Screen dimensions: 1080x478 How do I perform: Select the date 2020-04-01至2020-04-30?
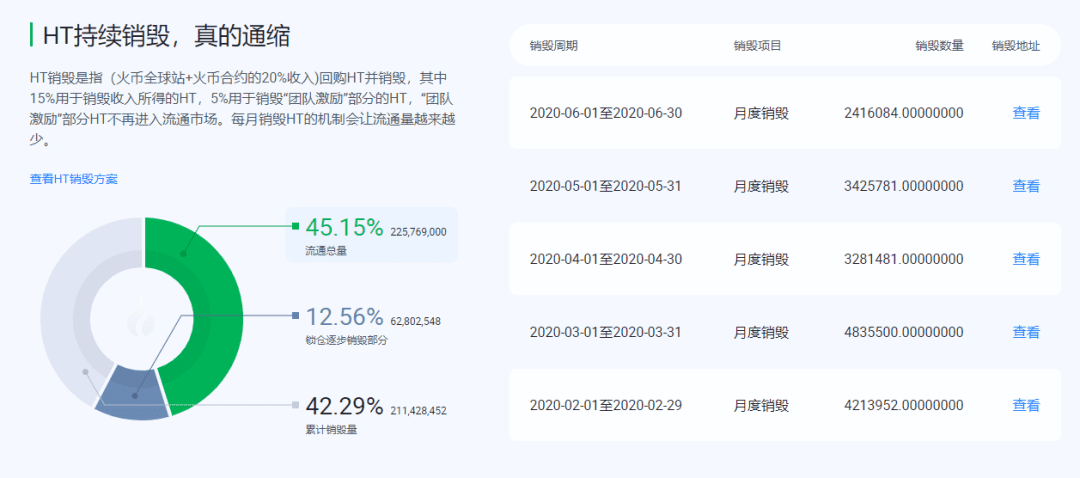point(605,259)
